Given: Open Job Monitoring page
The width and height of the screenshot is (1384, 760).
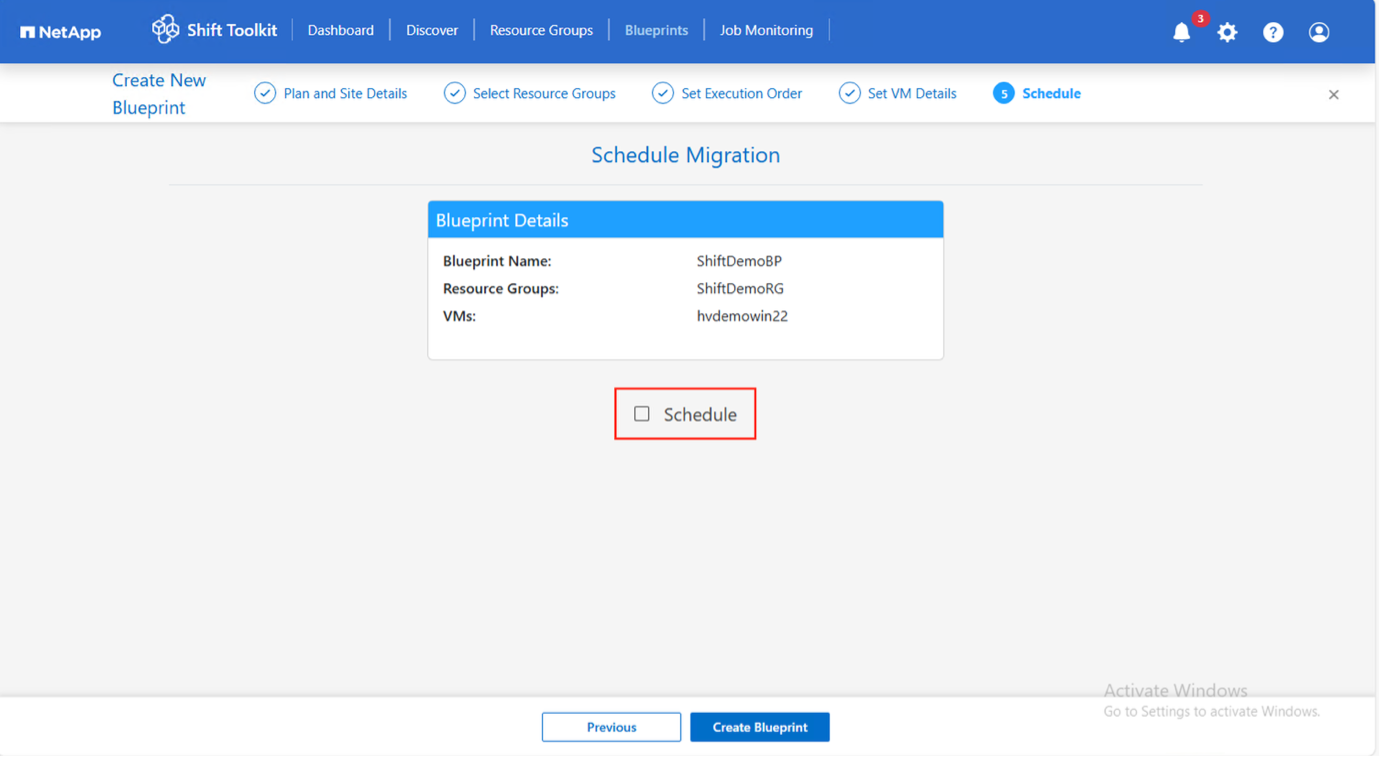Looking at the screenshot, I should click(767, 30).
